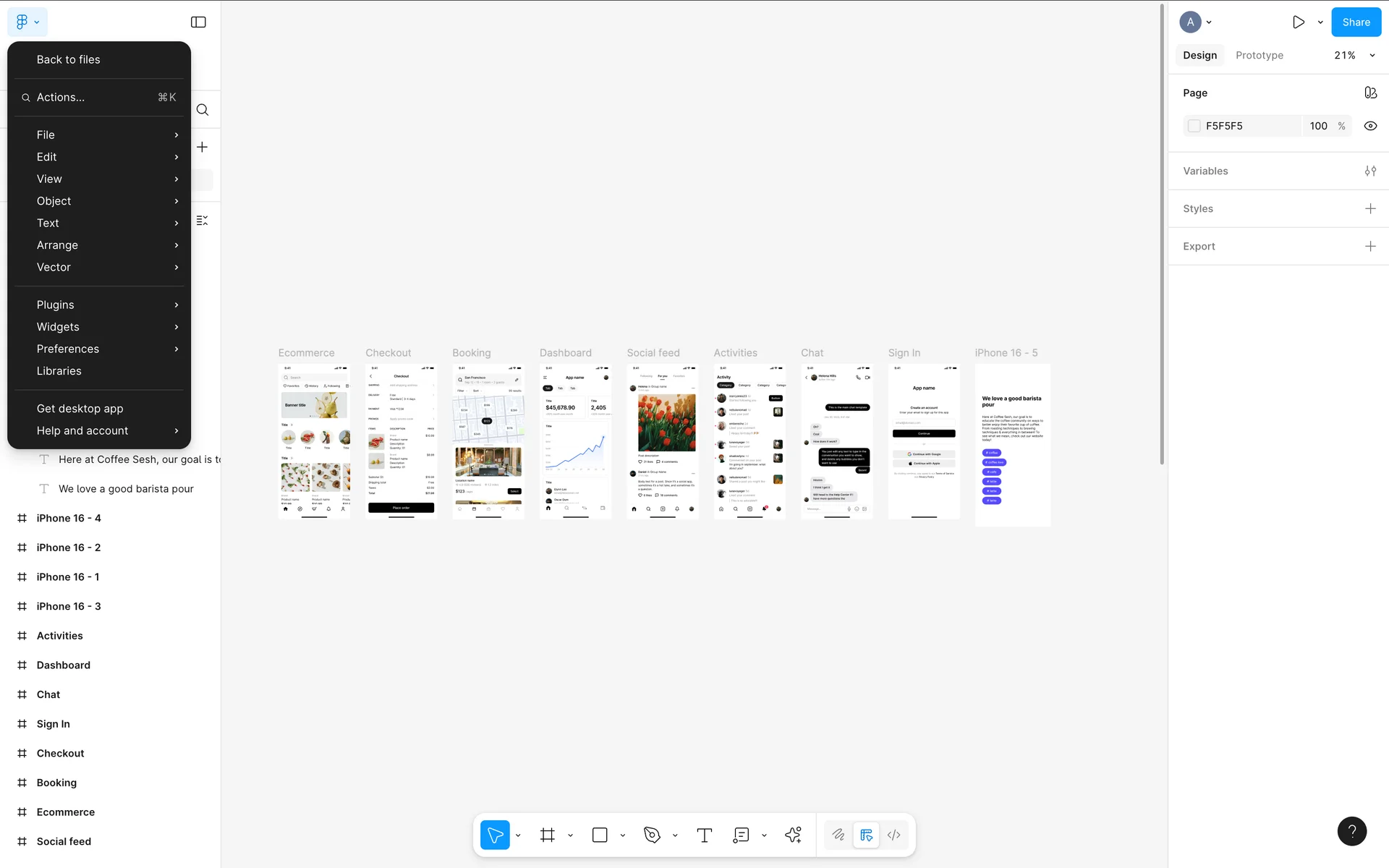Select the Comment tool

point(741,835)
